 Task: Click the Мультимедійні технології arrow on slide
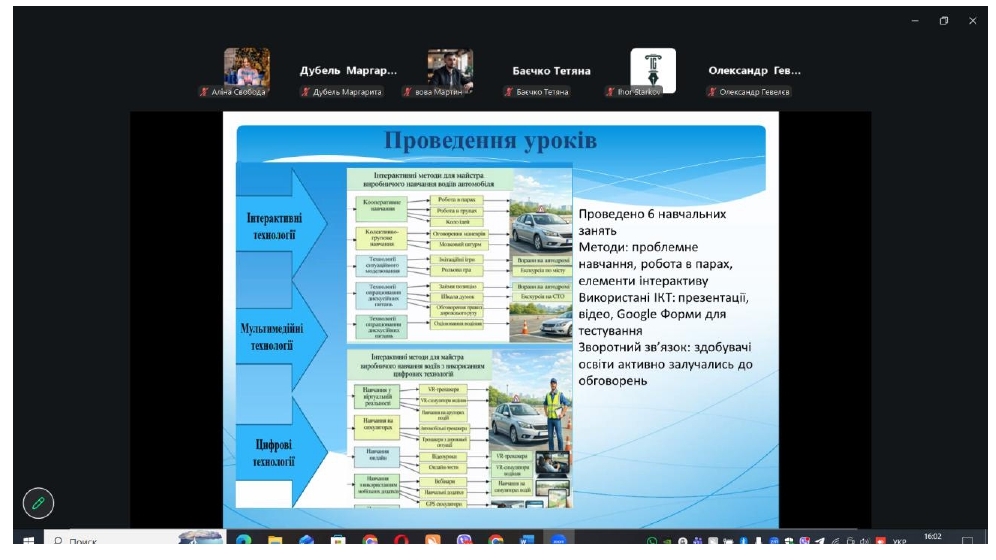tap(279, 335)
